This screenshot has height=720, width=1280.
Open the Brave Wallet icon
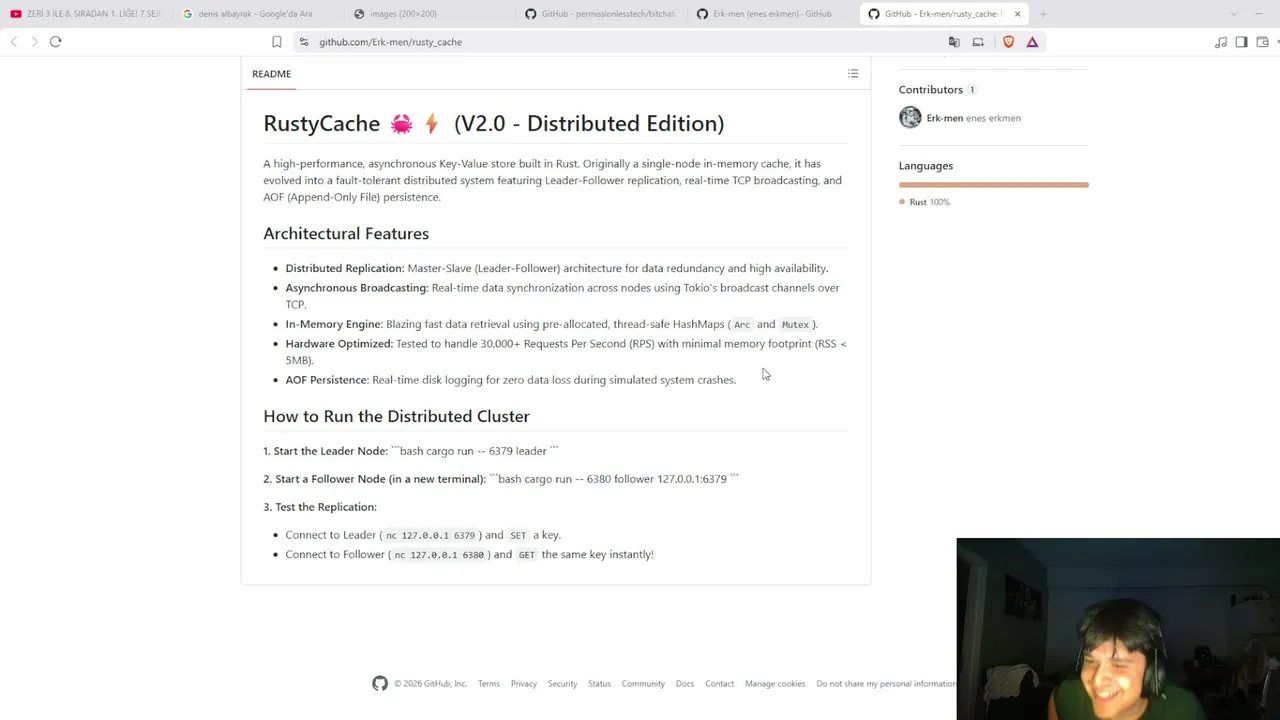point(1263,42)
